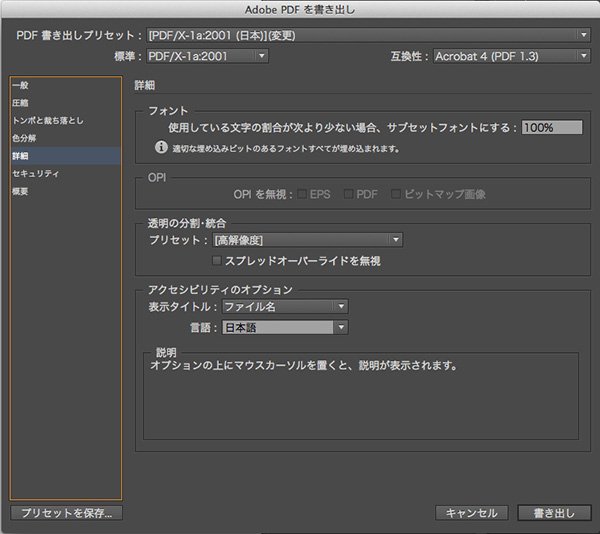
Task: Click the プリセットを保存 button
Action: (x=67, y=513)
